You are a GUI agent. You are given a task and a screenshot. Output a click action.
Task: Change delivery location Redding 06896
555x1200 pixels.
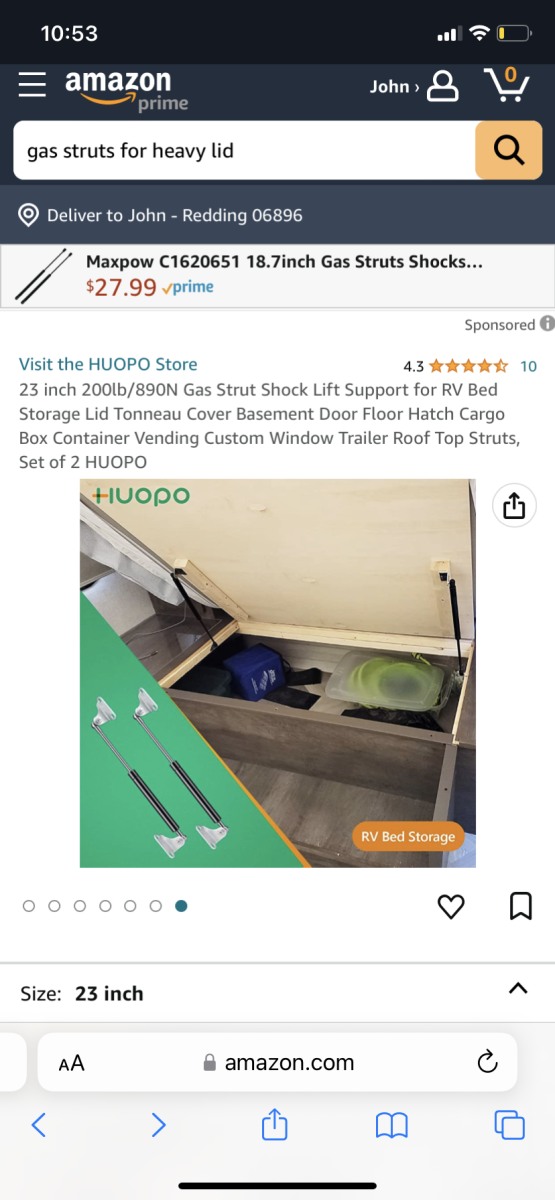[x=161, y=215]
